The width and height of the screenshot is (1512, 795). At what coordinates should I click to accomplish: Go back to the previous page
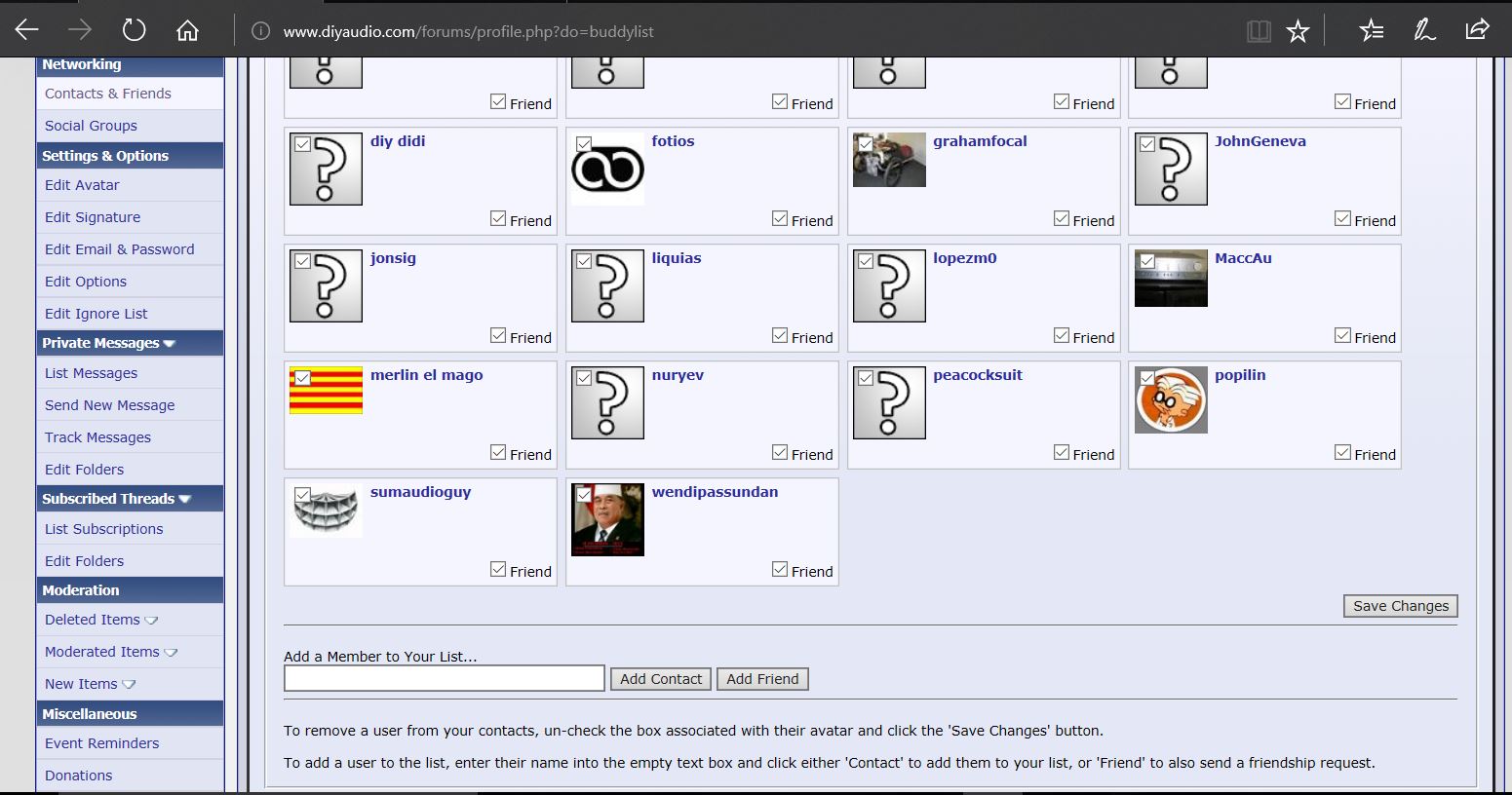[26, 30]
